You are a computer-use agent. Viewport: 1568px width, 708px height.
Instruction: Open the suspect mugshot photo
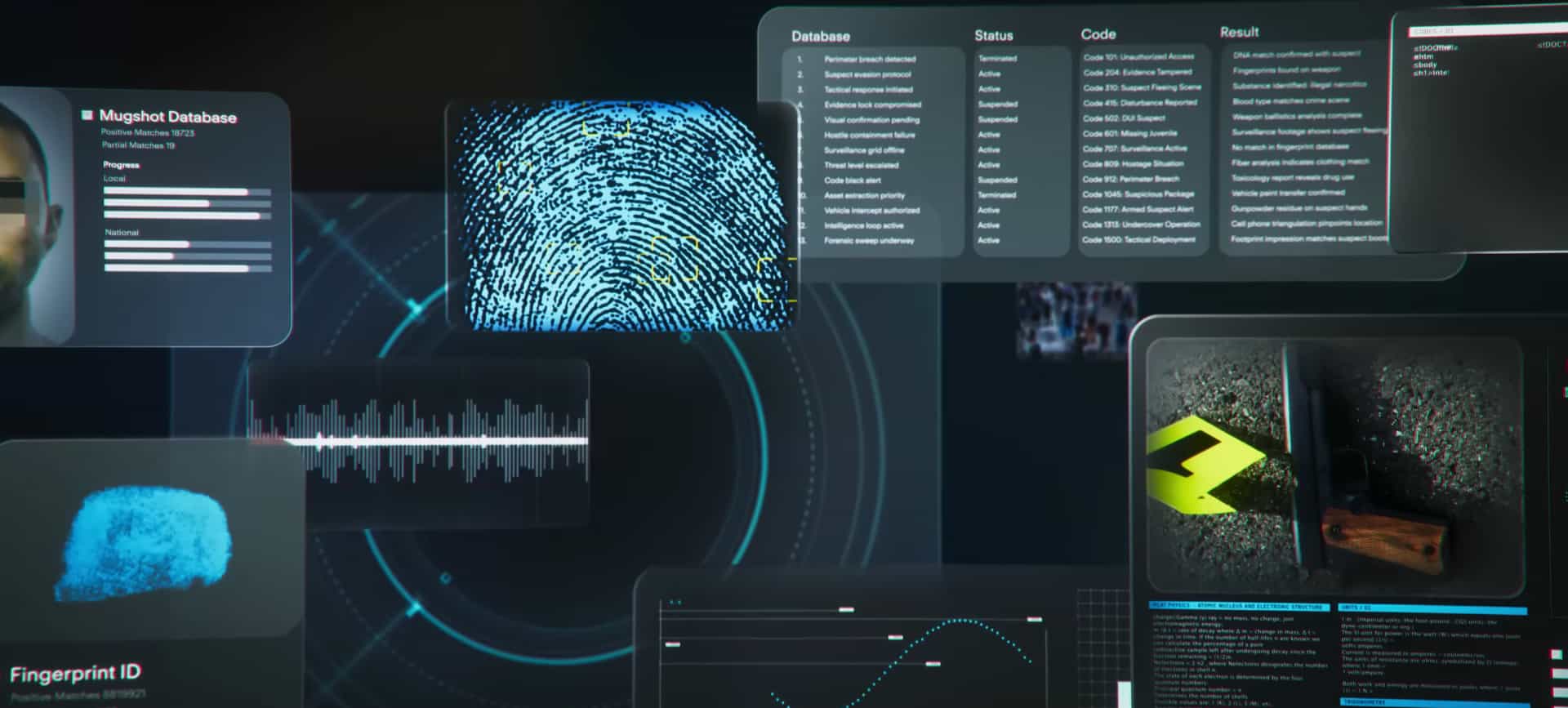[x=33, y=216]
